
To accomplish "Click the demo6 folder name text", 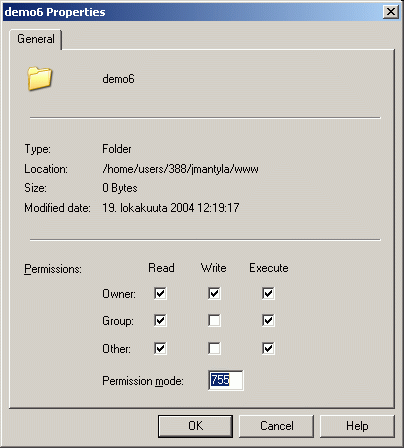I will click(x=118, y=79).
